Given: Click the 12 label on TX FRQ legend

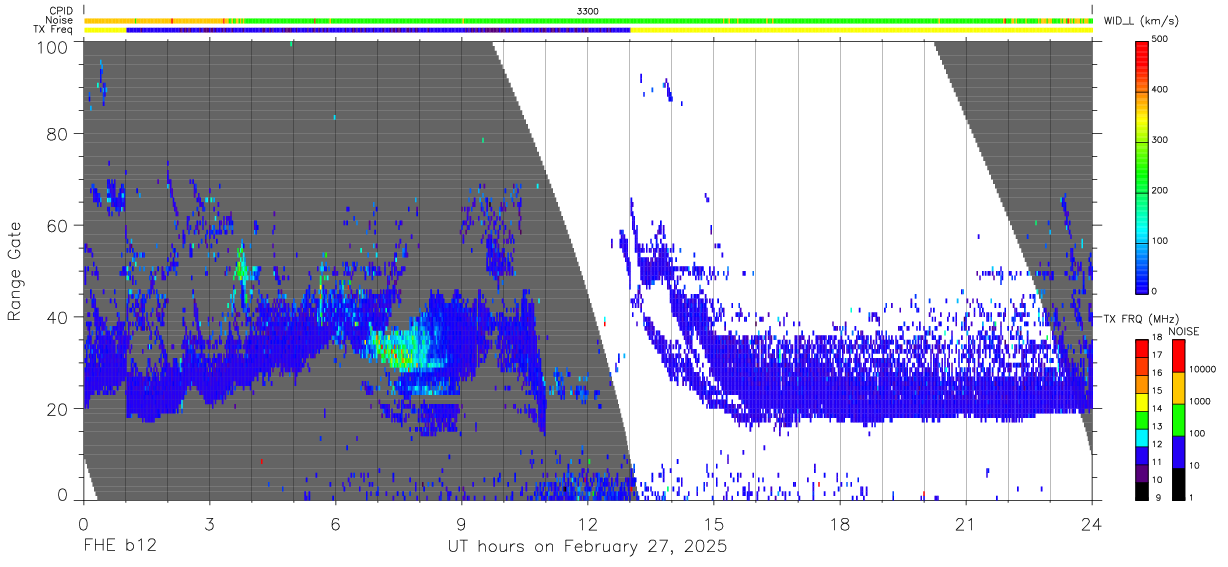Looking at the screenshot, I should pos(1156,444).
